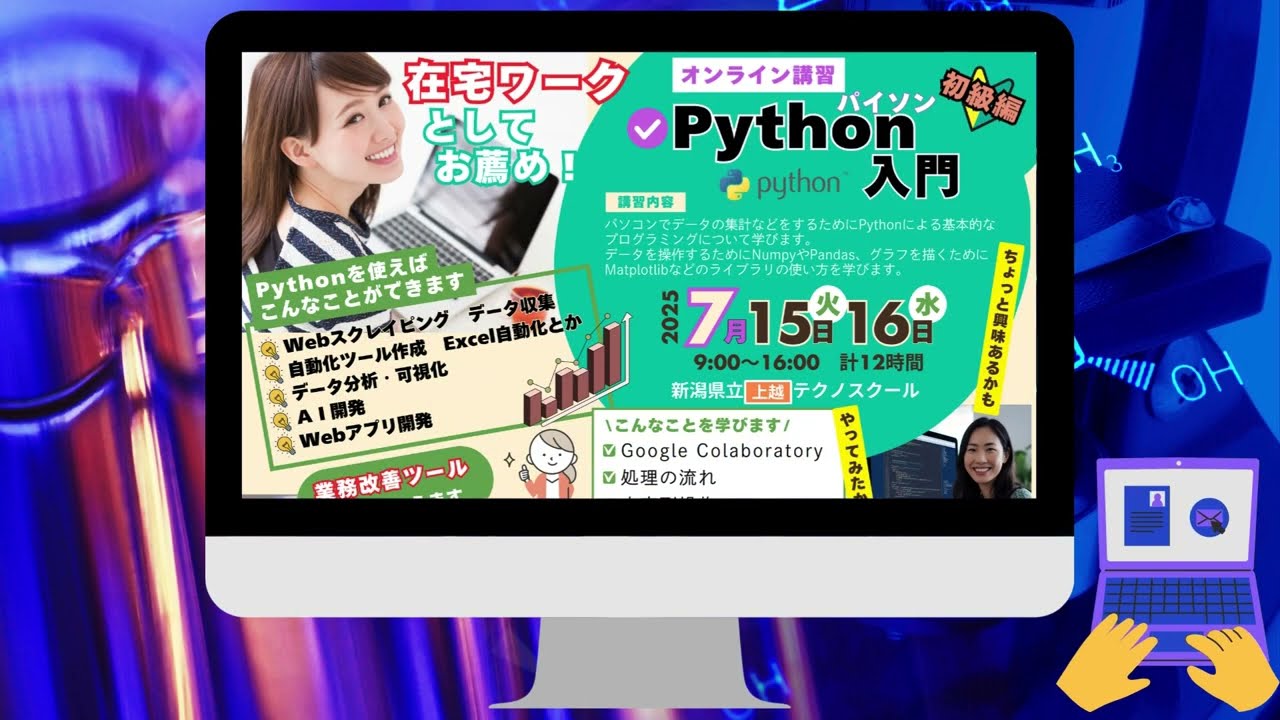Click the envelope mail icon on purple laptop
1280x720 pixels.
[1209, 519]
